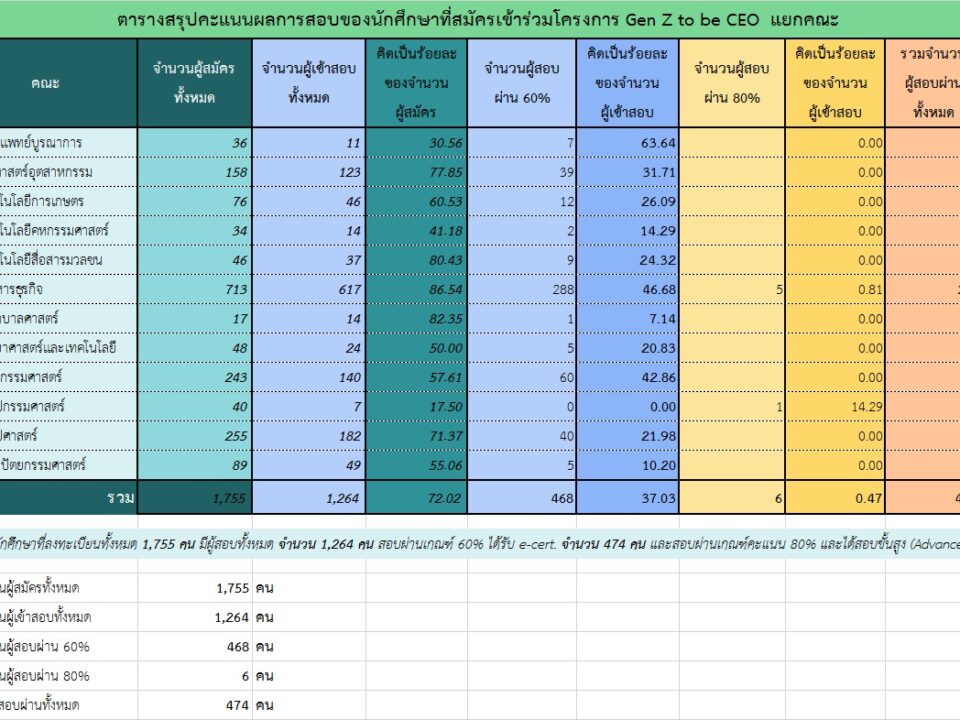The image size is (960, 720).
Task: Click the passed-80% total cell showing 6 in the รวม row
Action: [x=732, y=497]
